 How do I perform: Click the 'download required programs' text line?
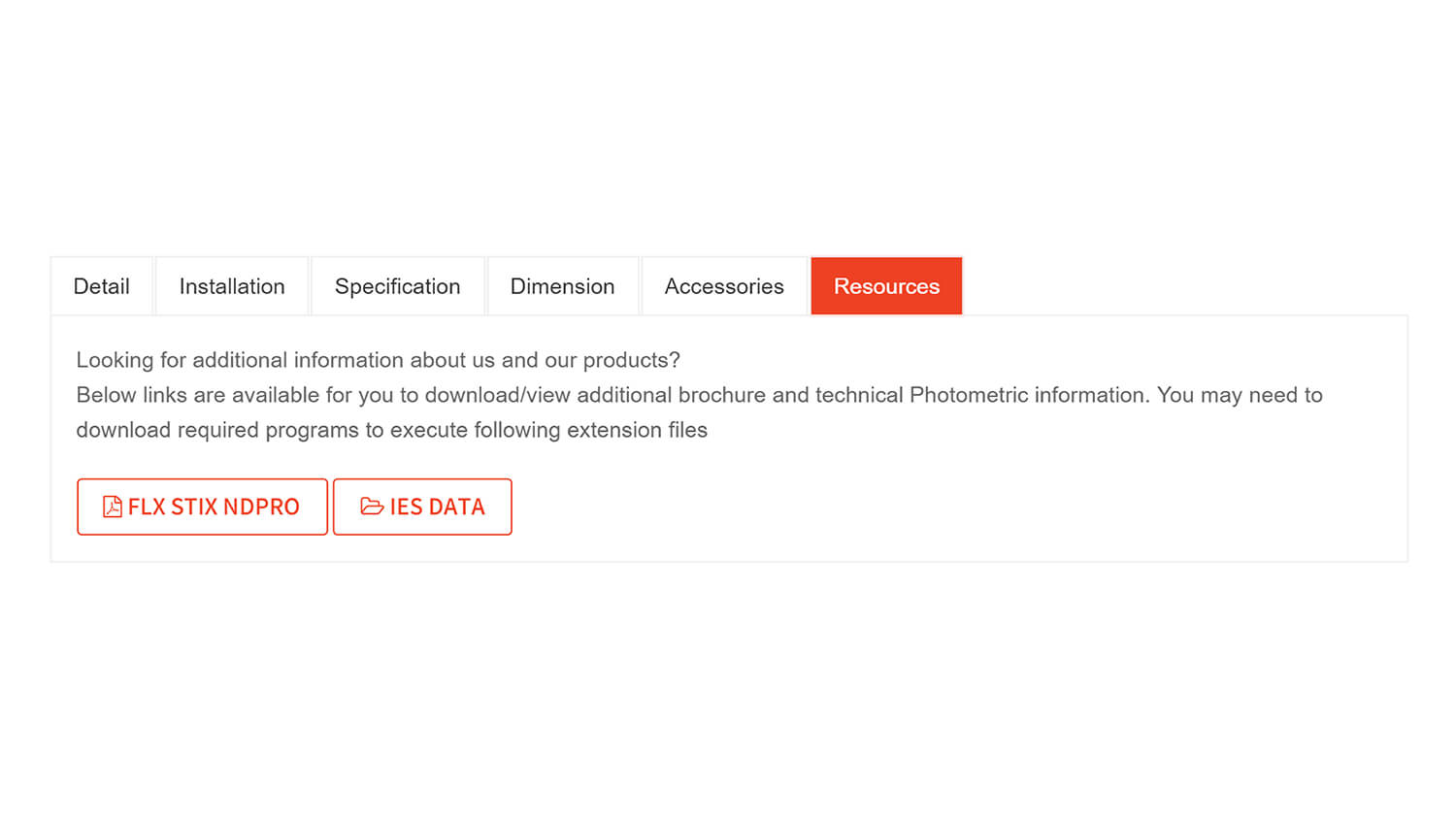click(392, 430)
